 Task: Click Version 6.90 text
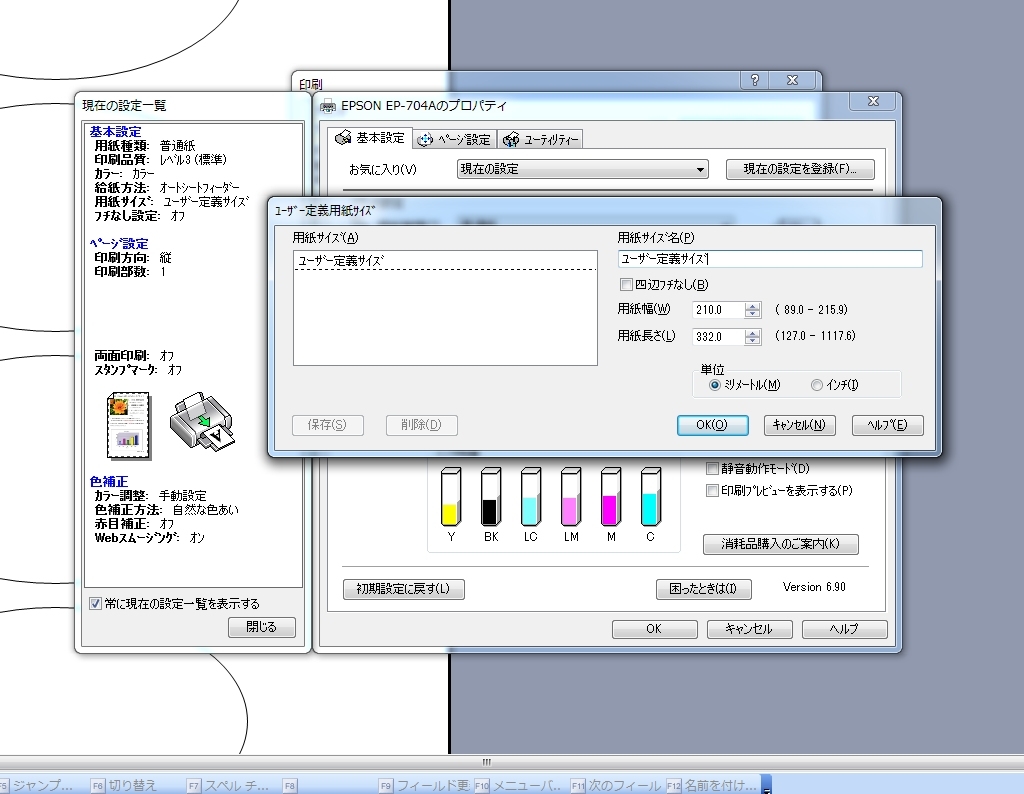pos(814,587)
